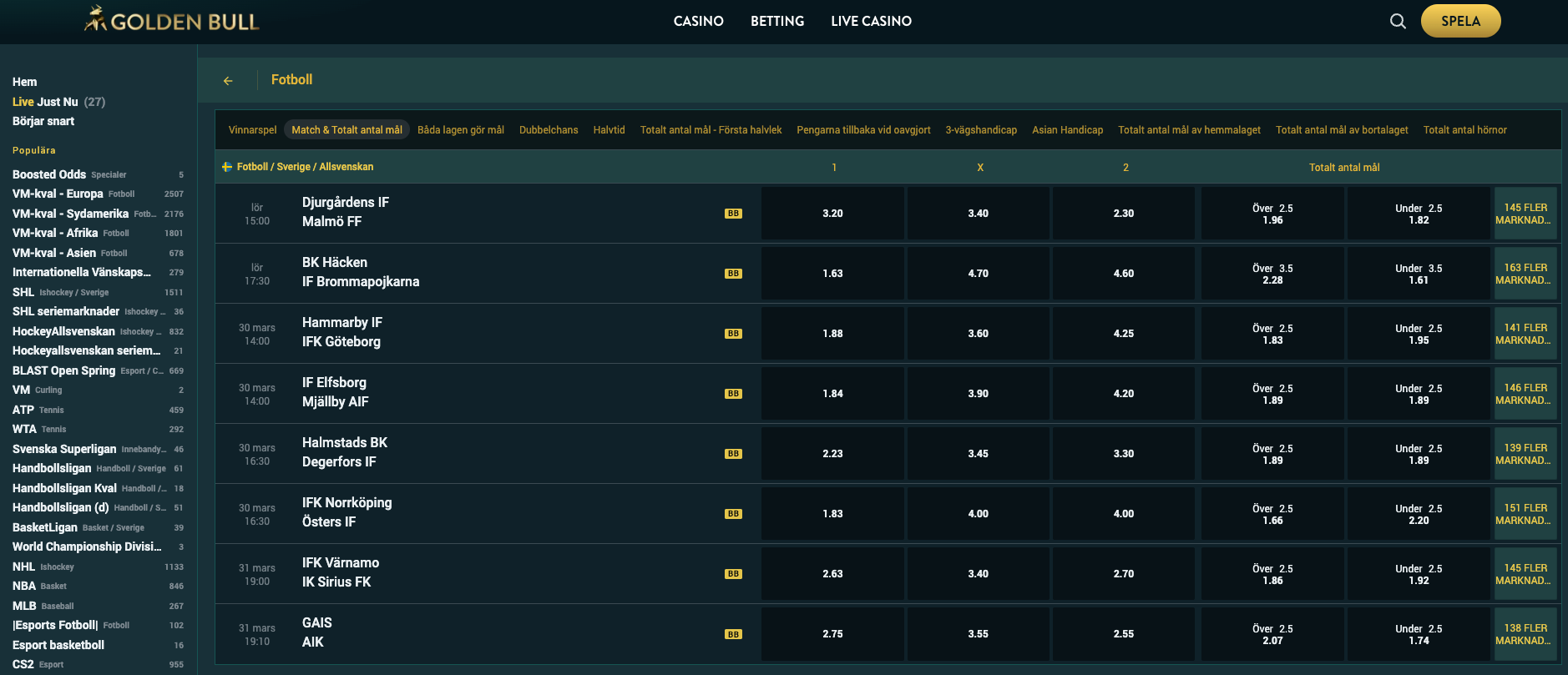Open NBA Basket in sidebar

(98, 586)
